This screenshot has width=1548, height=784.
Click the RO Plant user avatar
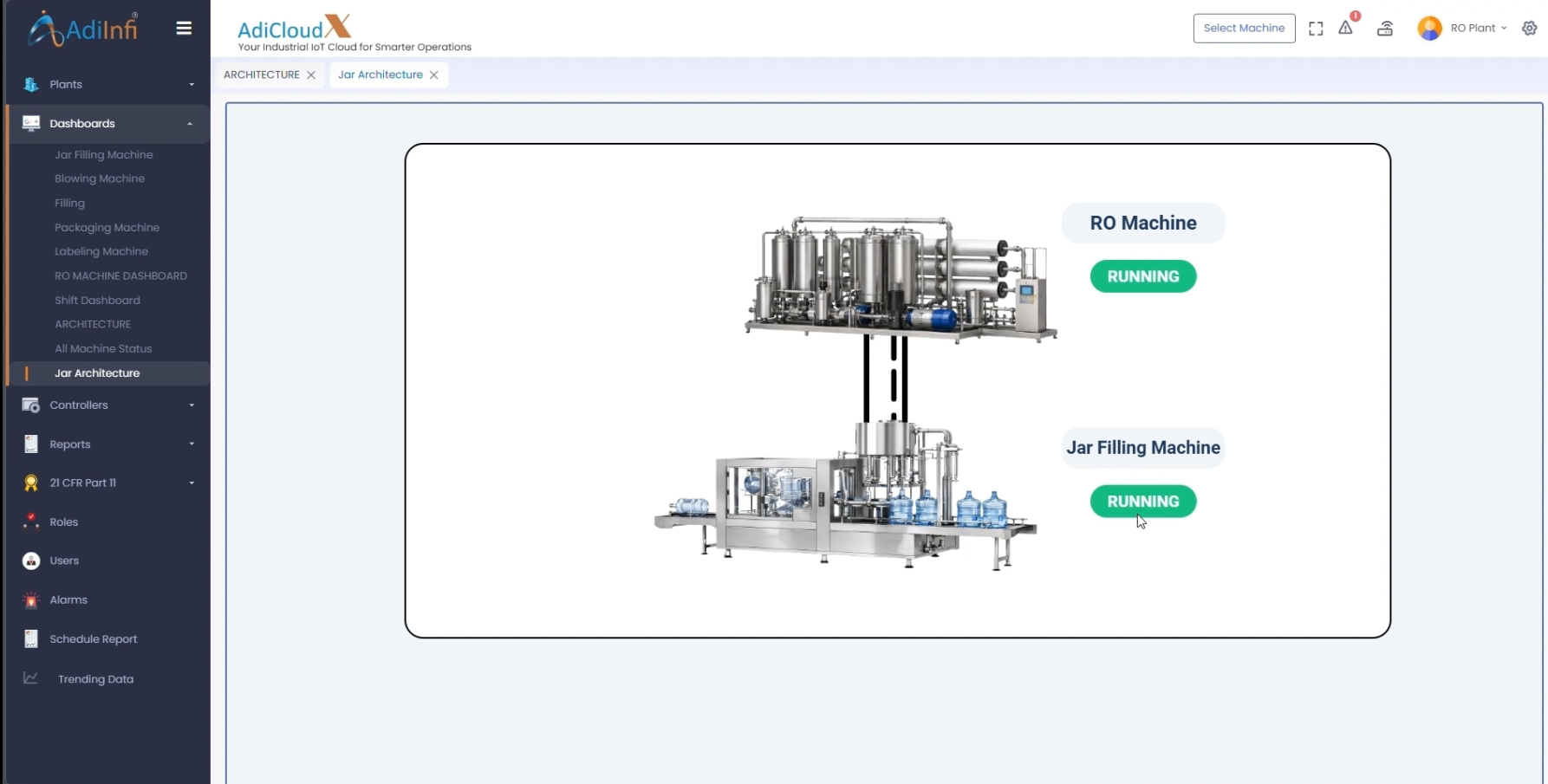point(1429,29)
